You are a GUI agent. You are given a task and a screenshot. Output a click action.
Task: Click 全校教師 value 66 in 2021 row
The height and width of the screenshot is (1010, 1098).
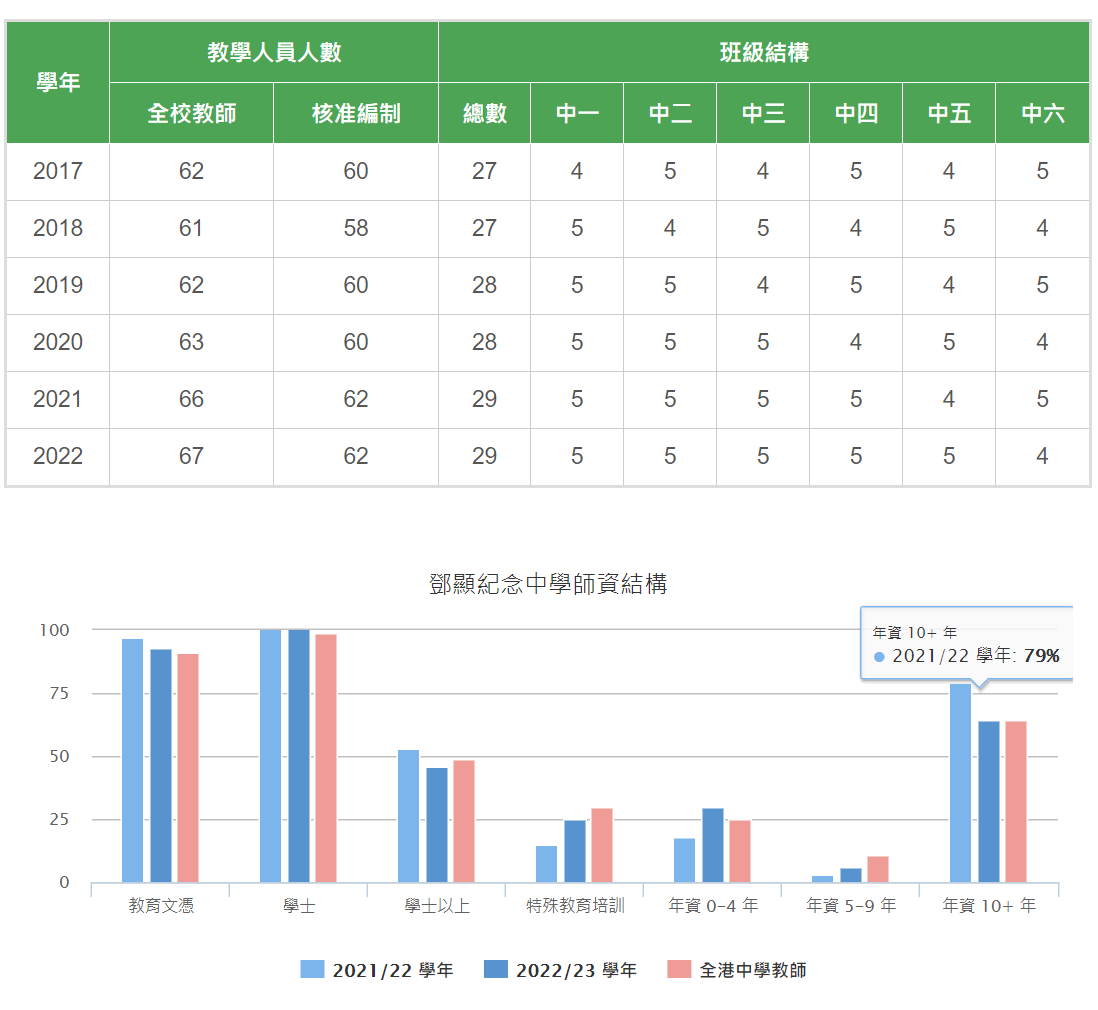[191, 400]
